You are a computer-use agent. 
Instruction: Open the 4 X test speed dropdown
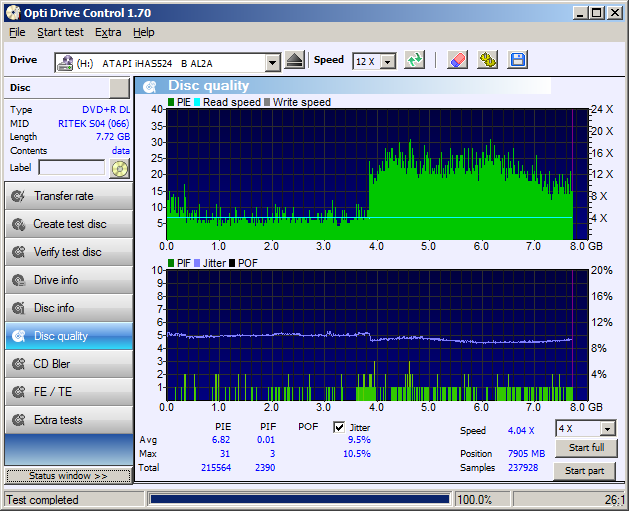[x=607, y=429]
